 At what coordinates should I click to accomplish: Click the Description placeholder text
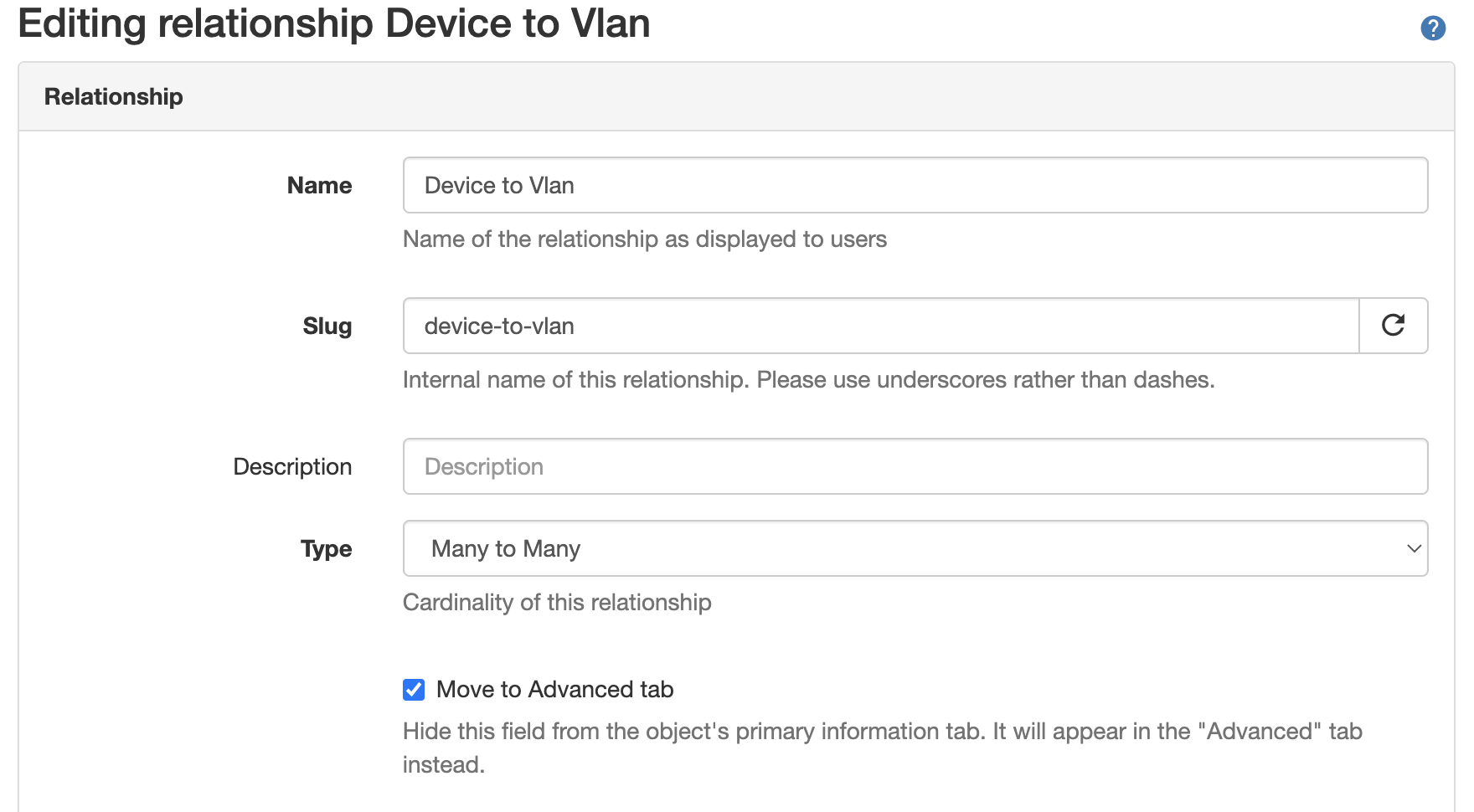click(482, 466)
